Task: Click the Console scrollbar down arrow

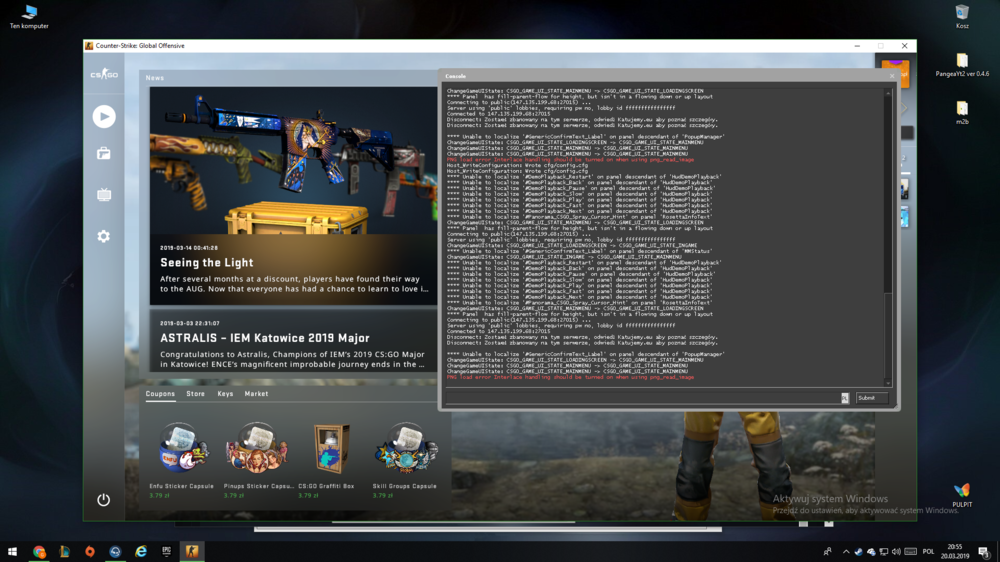Action: [x=888, y=383]
